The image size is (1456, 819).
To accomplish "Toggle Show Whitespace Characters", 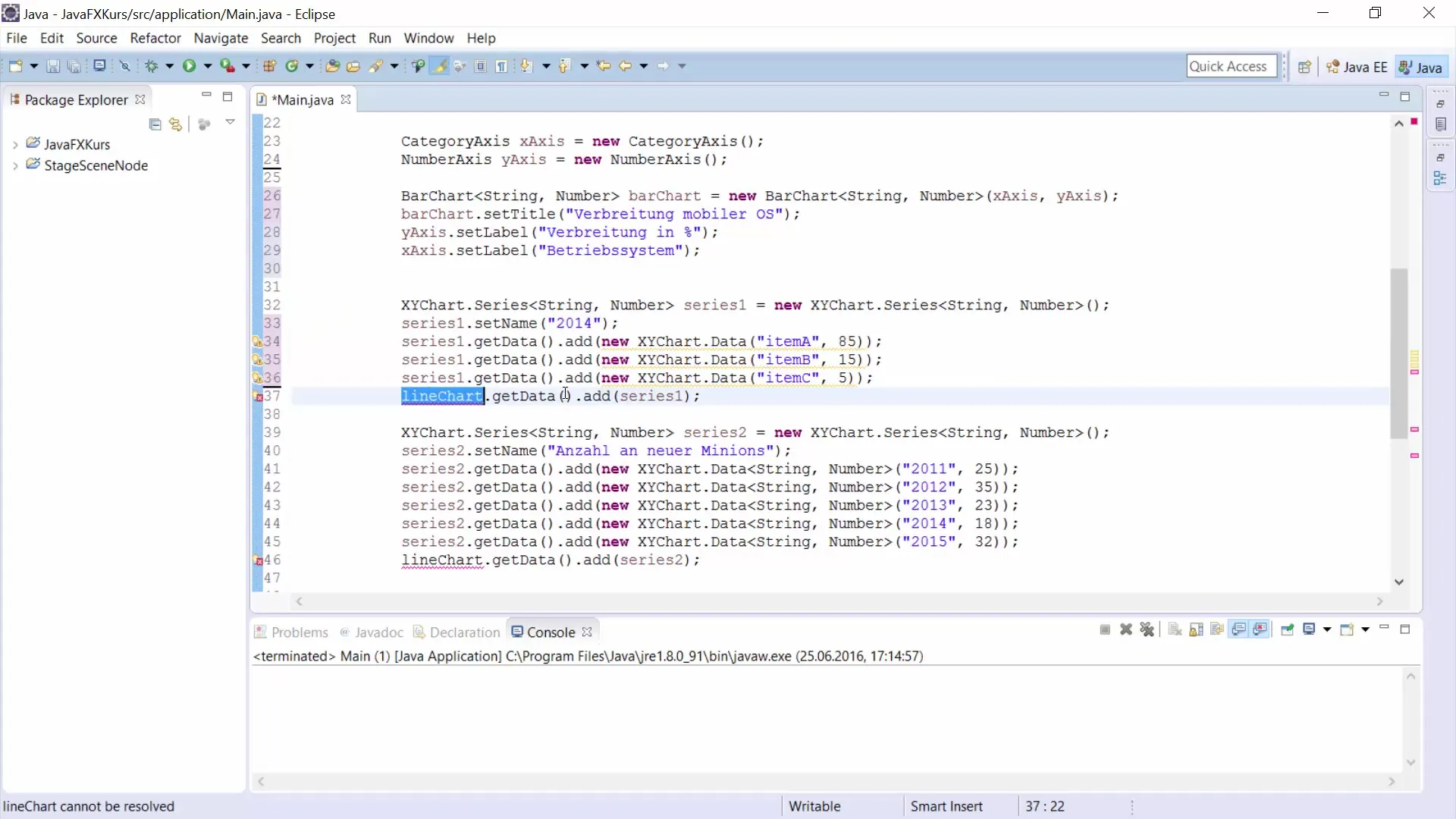I will 502,66.
